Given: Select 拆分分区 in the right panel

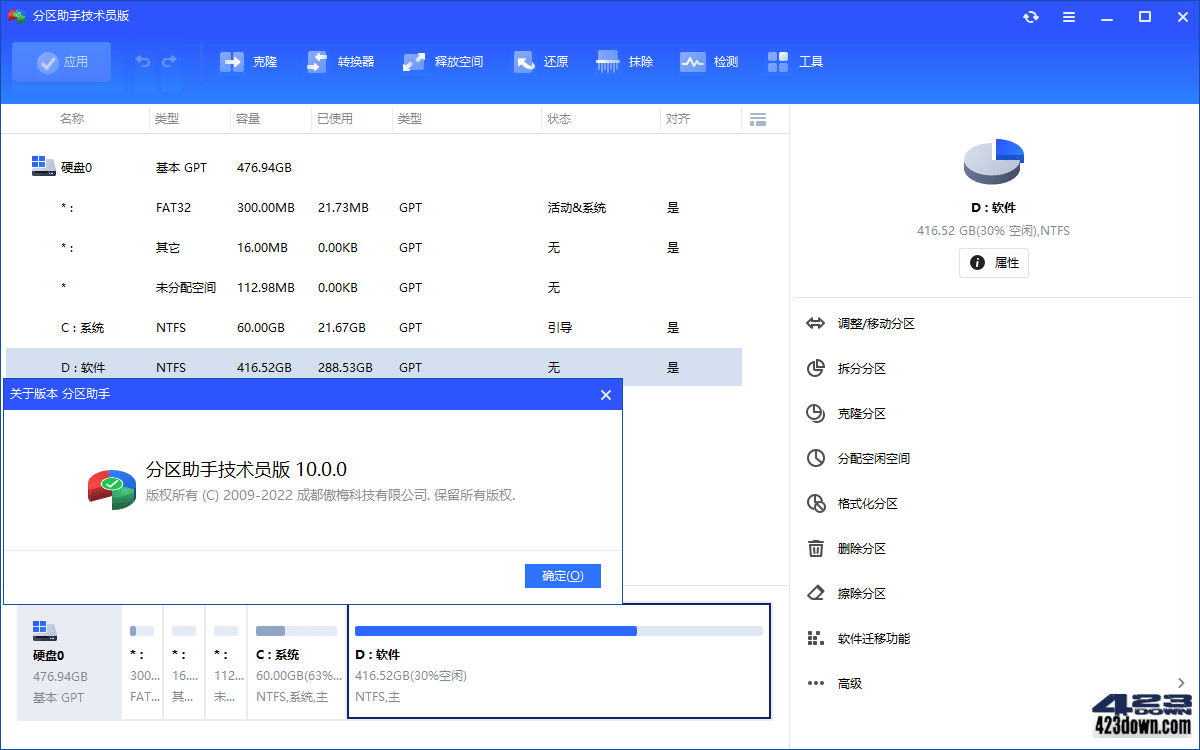Looking at the screenshot, I should pyautogui.click(x=863, y=368).
